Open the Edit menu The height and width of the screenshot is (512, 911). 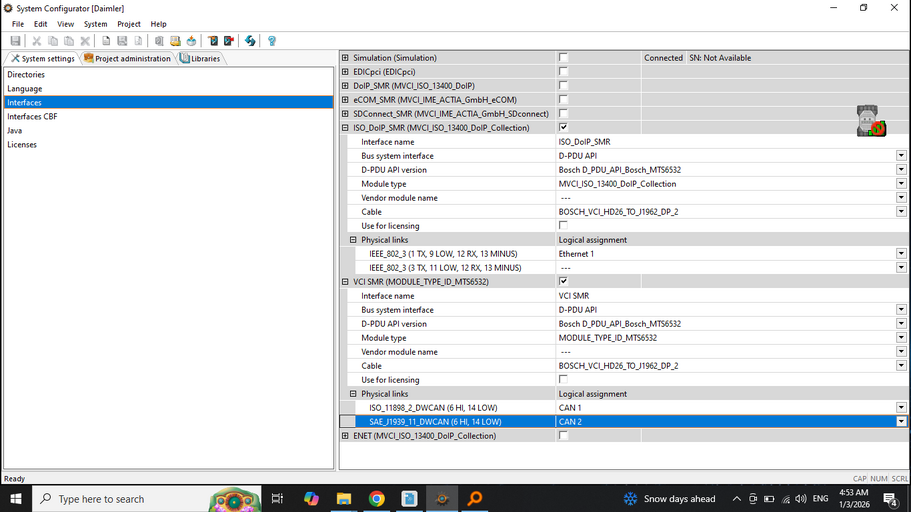[x=40, y=24]
